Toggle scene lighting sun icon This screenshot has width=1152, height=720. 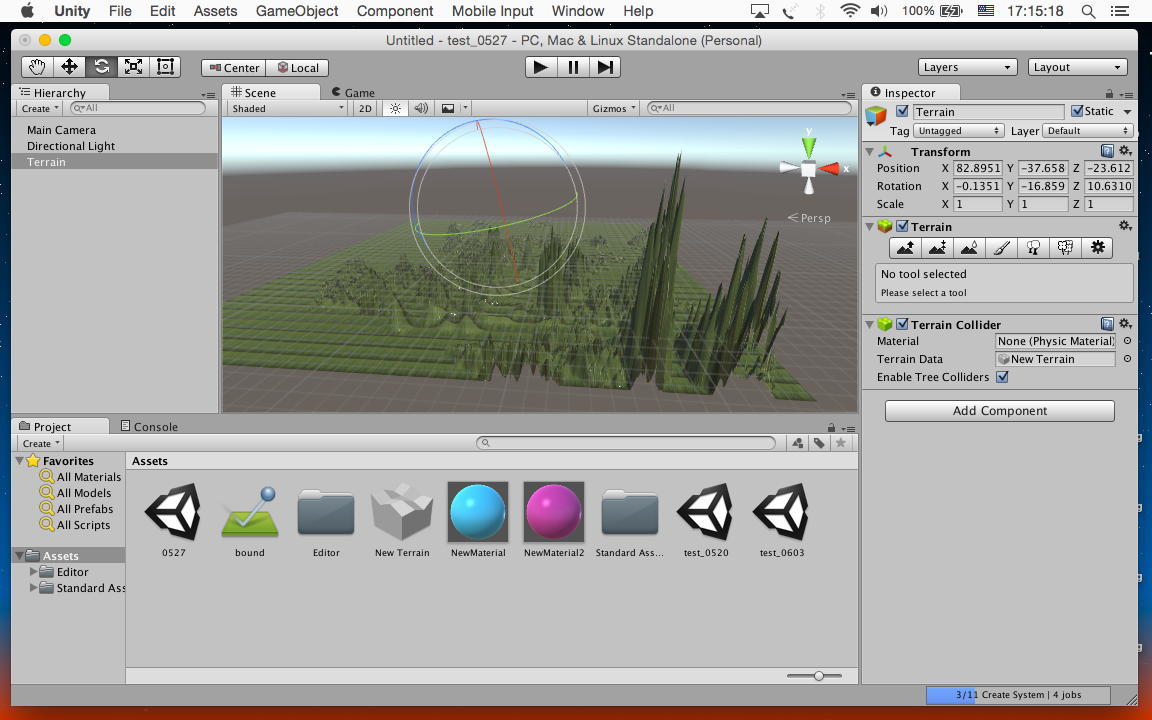coord(395,108)
